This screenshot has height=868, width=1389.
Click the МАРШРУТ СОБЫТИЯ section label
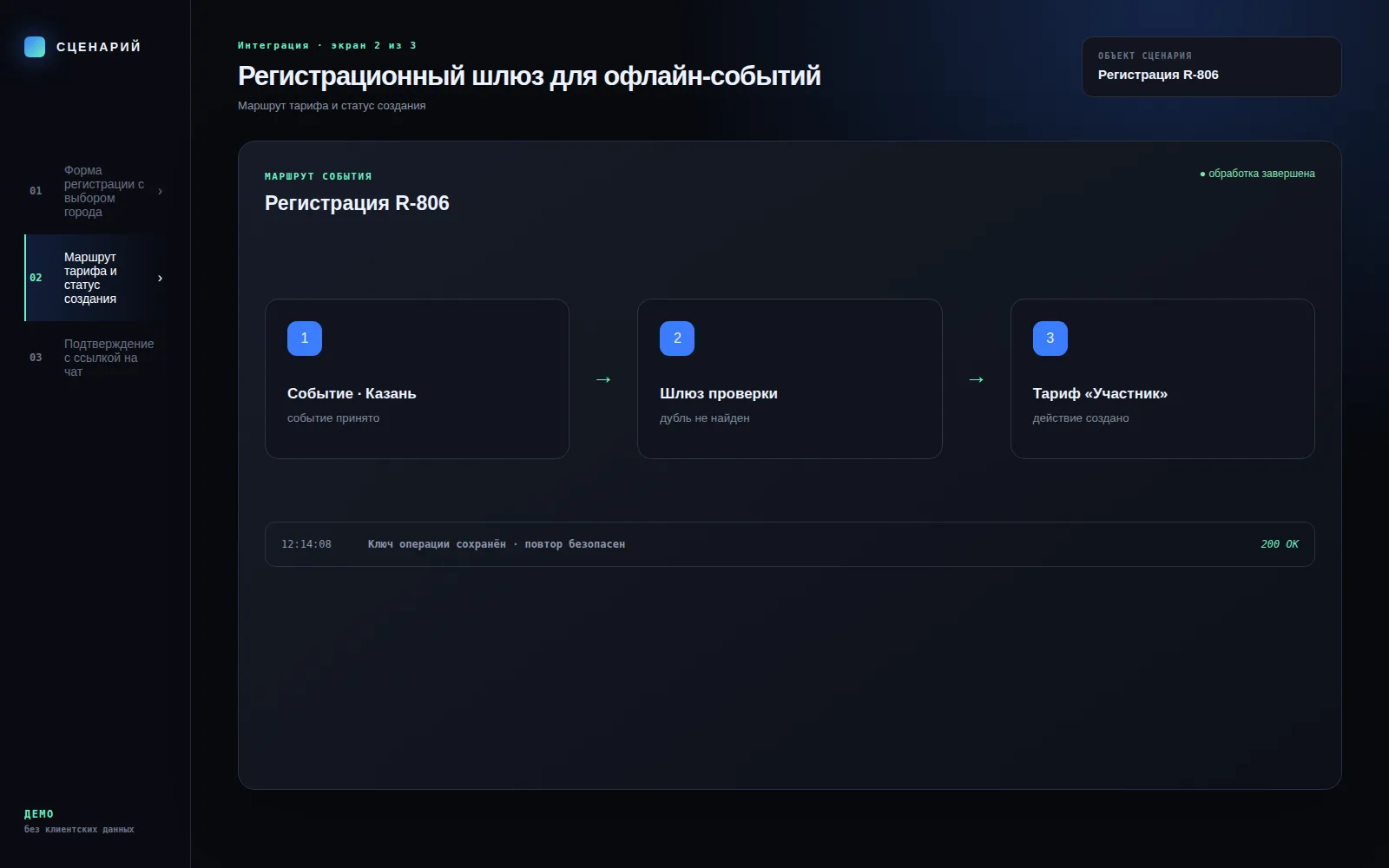(319, 176)
